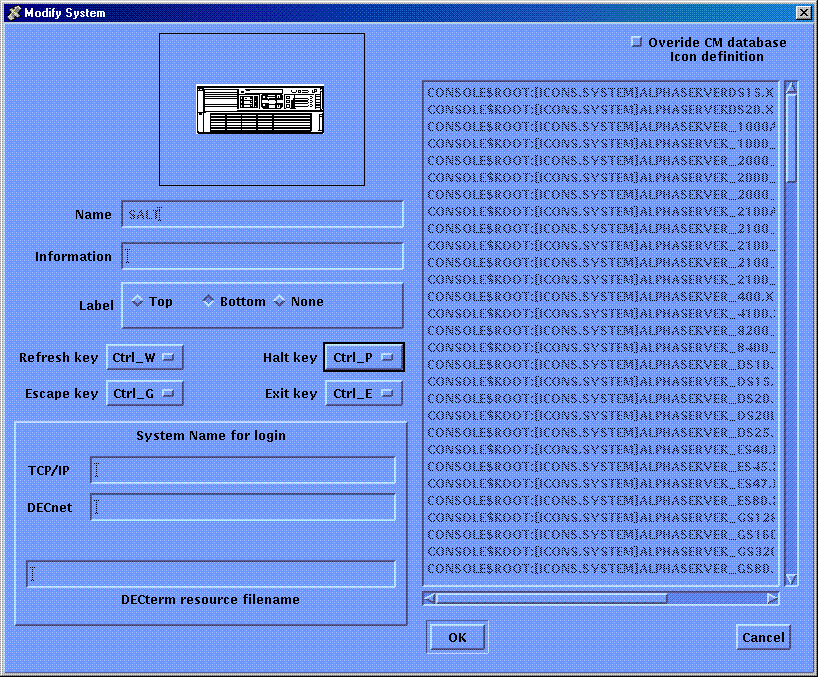Select ALPHASERVERDS15.X in icon list
818x677 pixels.
[x=600, y=92]
